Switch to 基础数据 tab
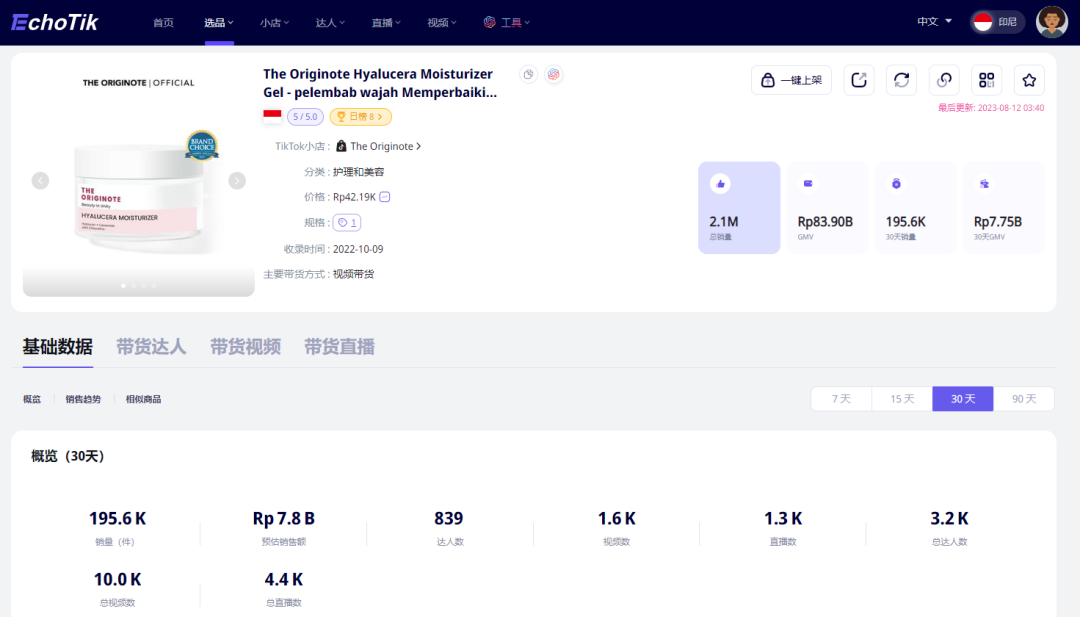Screen dimensions: 1080x617 (x=58, y=346)
